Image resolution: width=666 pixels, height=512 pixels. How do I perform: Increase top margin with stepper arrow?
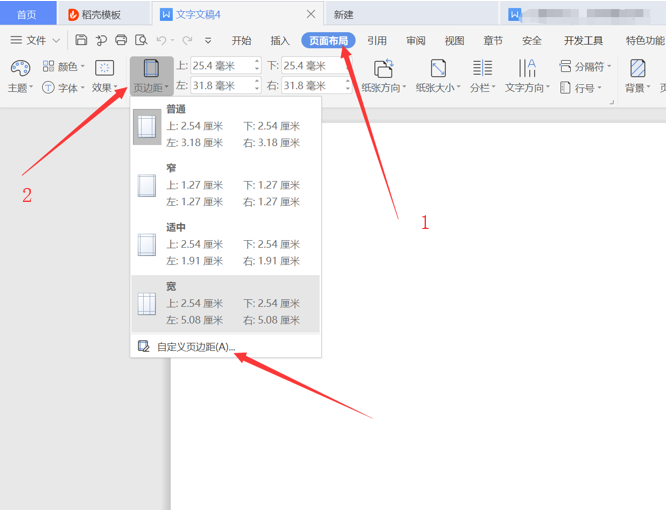coord(257,62)
